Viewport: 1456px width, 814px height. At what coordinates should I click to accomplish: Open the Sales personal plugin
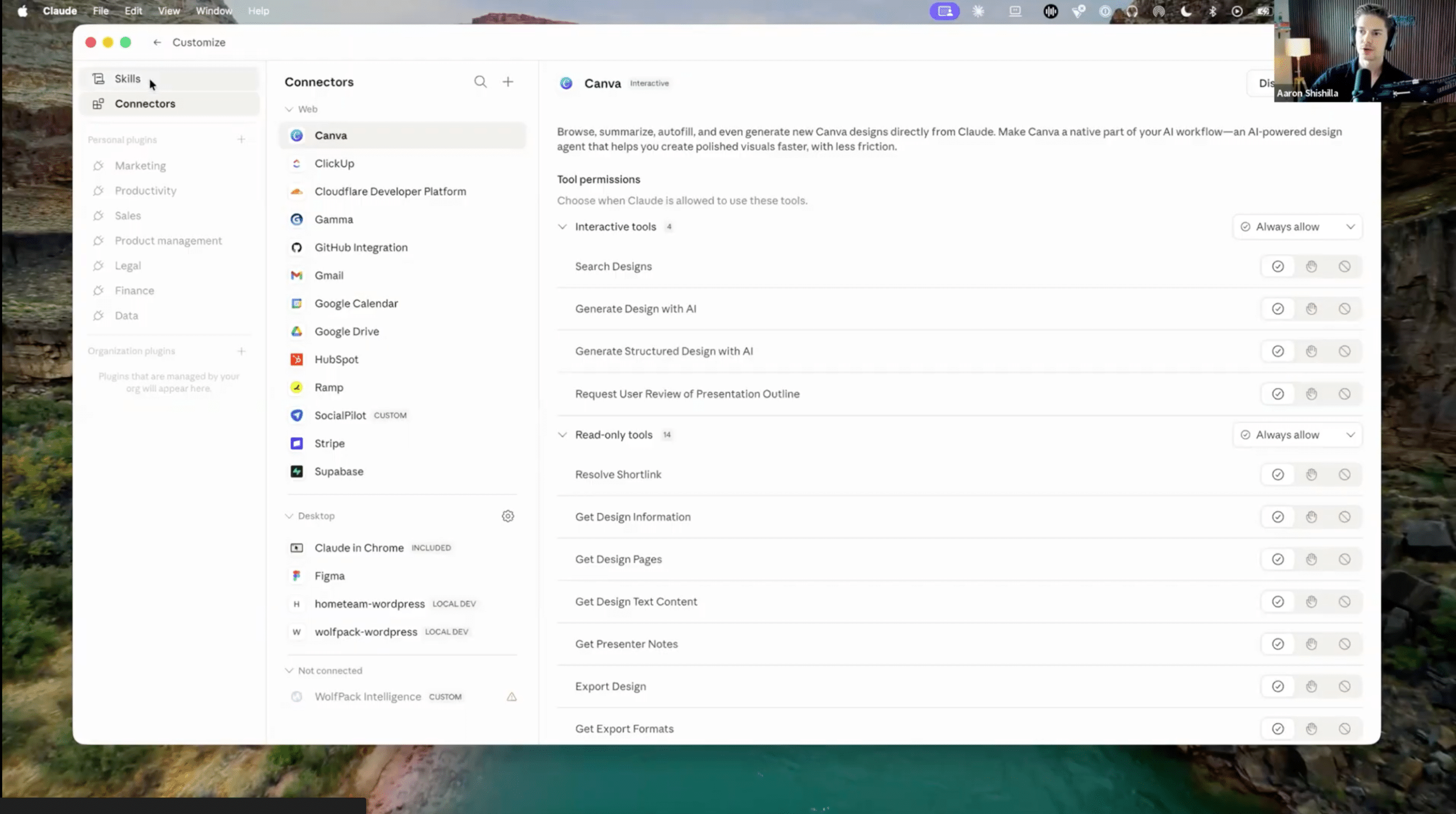(x=169, y=216)
